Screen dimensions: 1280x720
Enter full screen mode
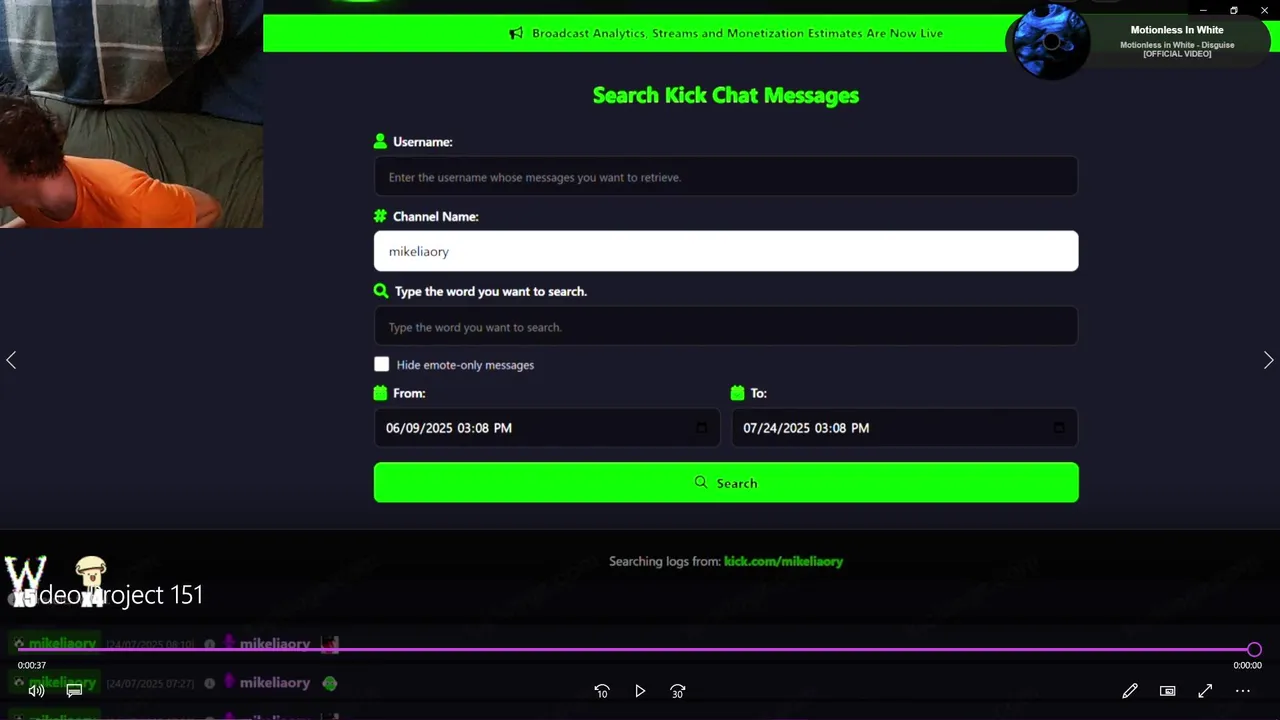[x=1205, y=691]
